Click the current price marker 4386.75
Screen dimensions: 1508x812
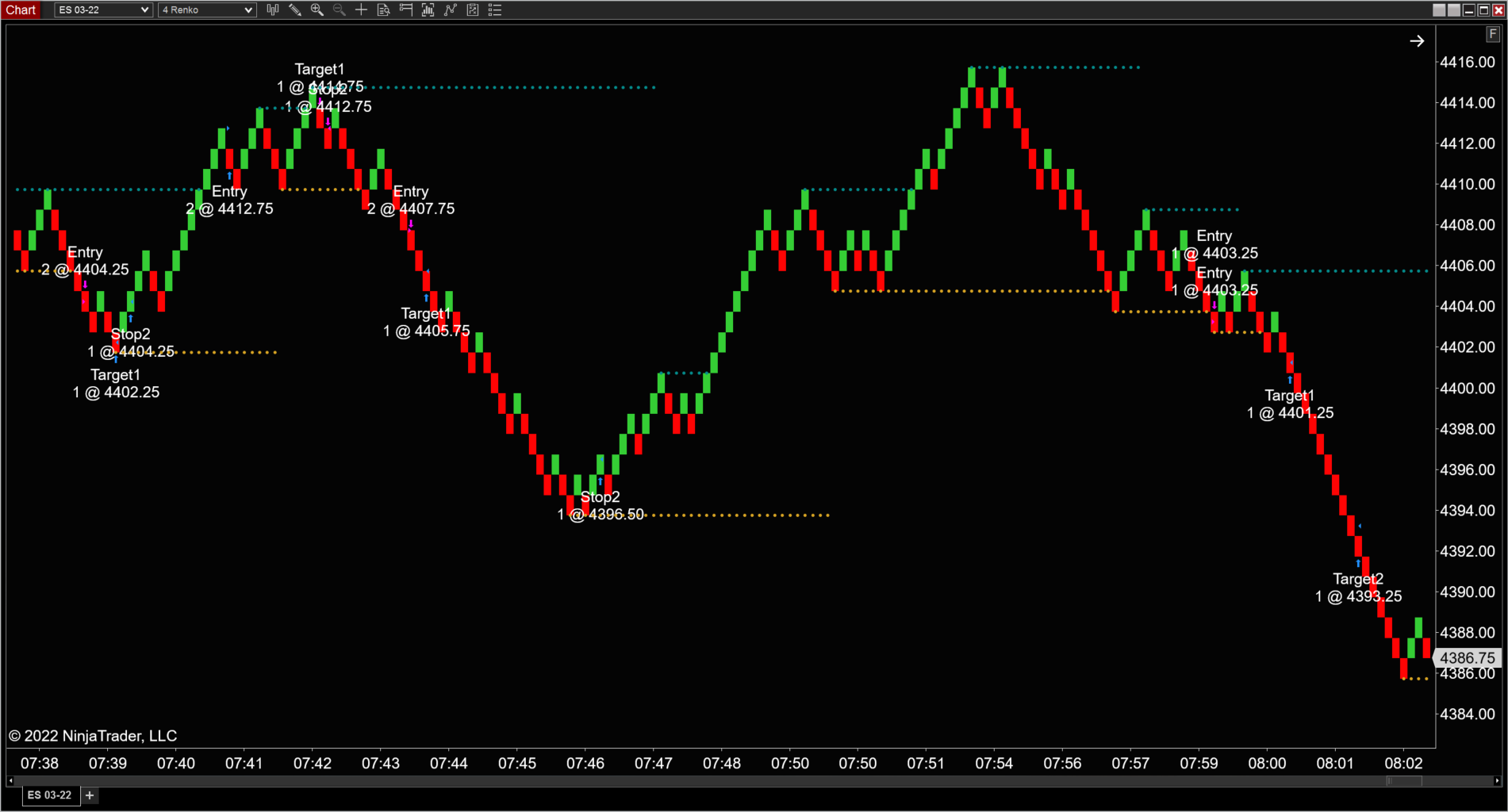1468,658
